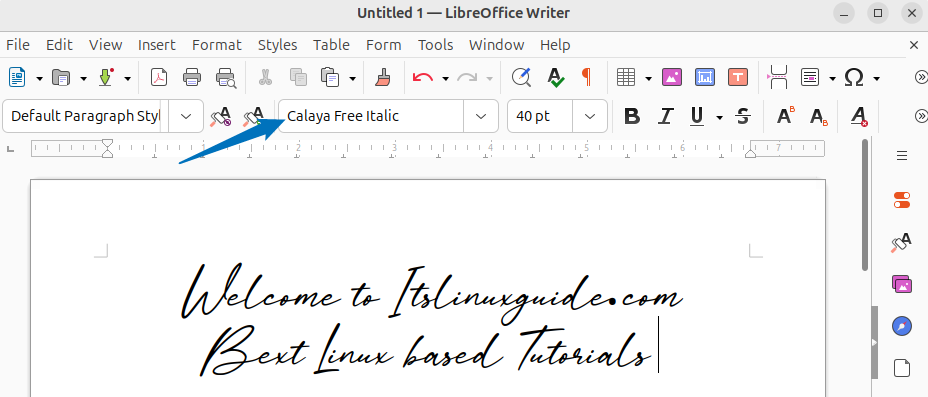This screenshot has height=397, width=928.
Task: Click the Cut scissors icon
Action: pos(265,77)
